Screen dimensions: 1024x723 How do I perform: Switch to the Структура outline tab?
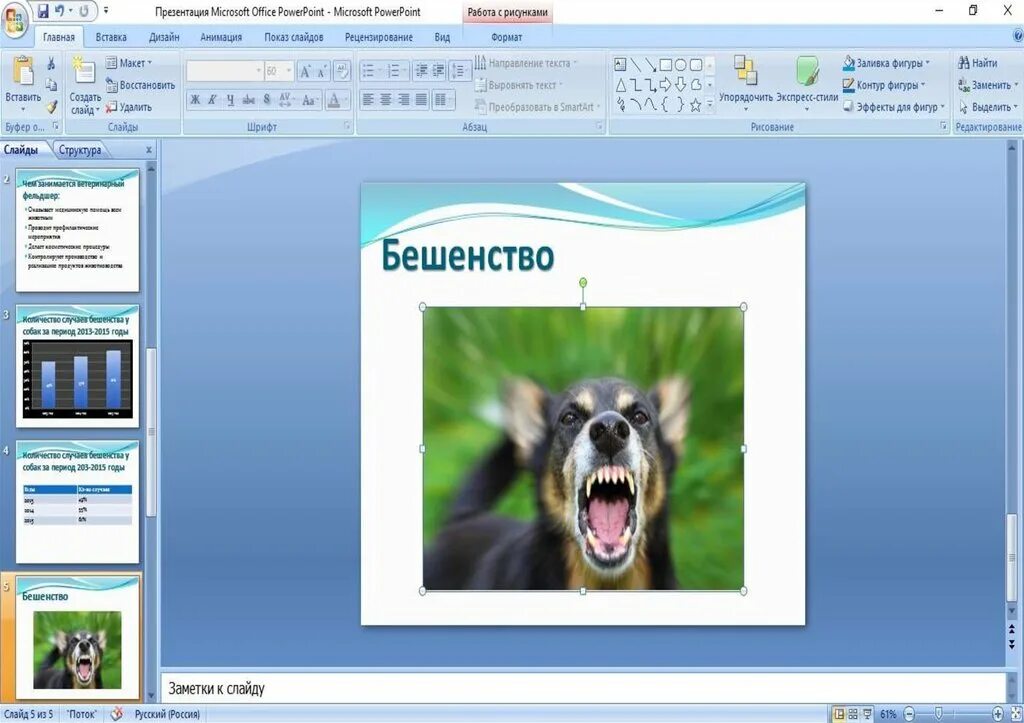point(80,150)
